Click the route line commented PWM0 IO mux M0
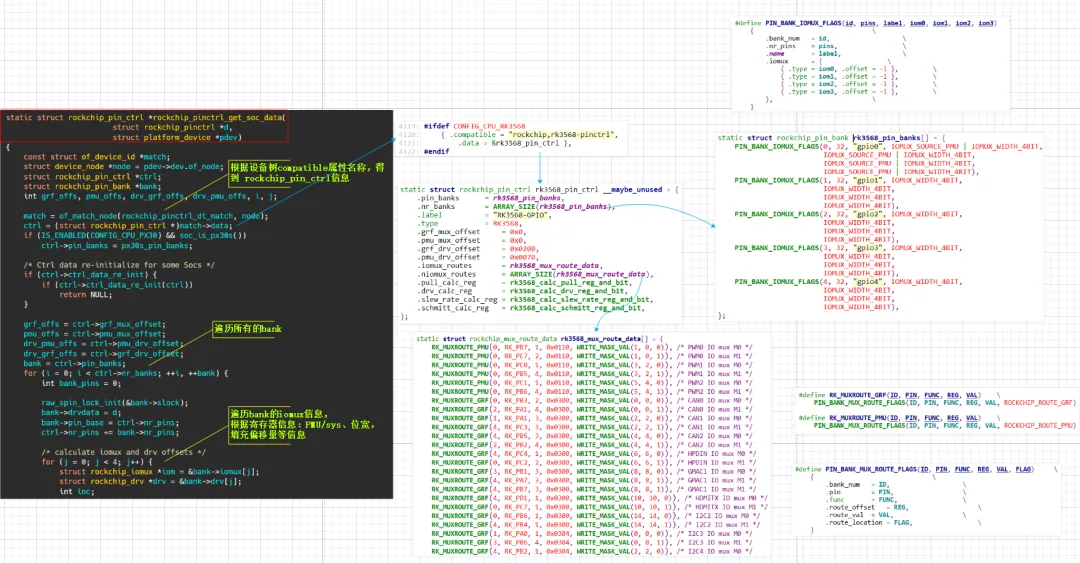The width and height of the screenshot is (1080, 563). tap(592, 347)
